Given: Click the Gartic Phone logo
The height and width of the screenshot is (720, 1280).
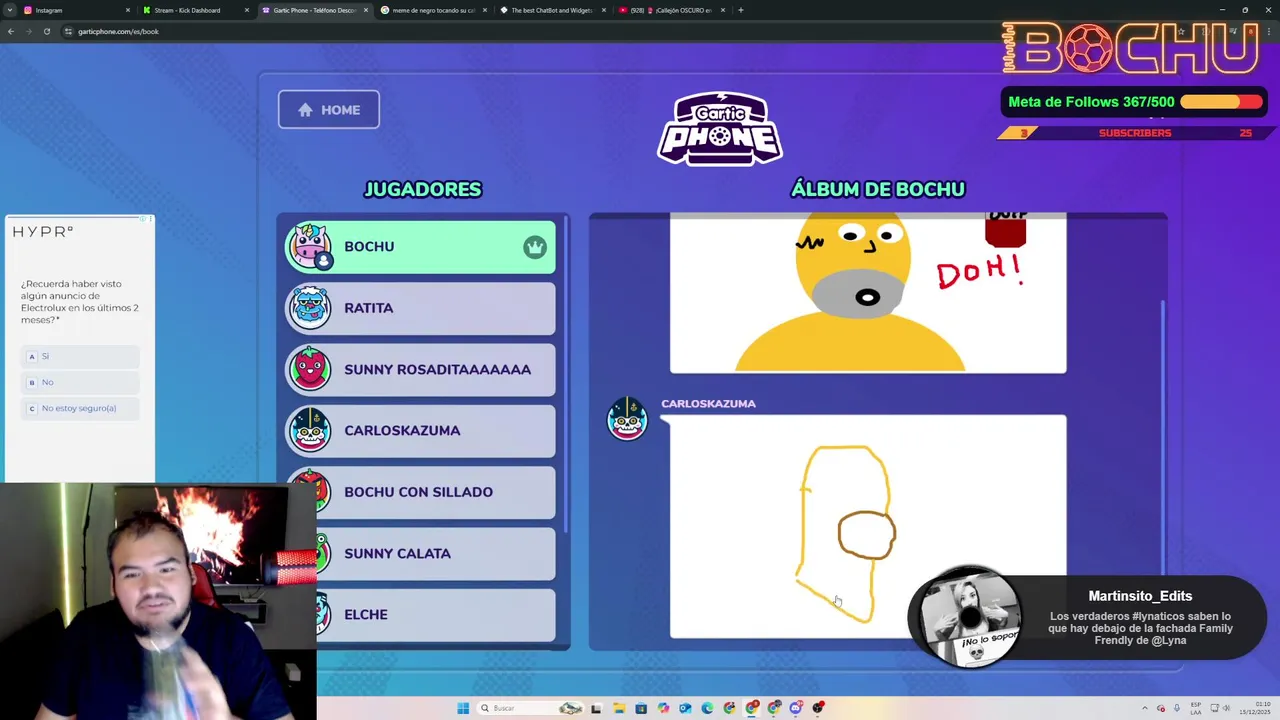Looking at the screenshot, I should click(x=720, y=128).
